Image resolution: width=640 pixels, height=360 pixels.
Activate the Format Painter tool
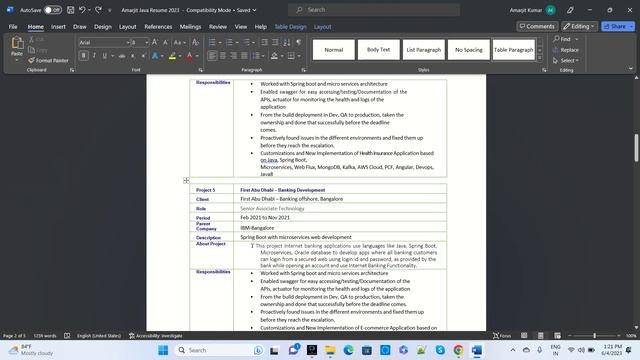[48, 60]
